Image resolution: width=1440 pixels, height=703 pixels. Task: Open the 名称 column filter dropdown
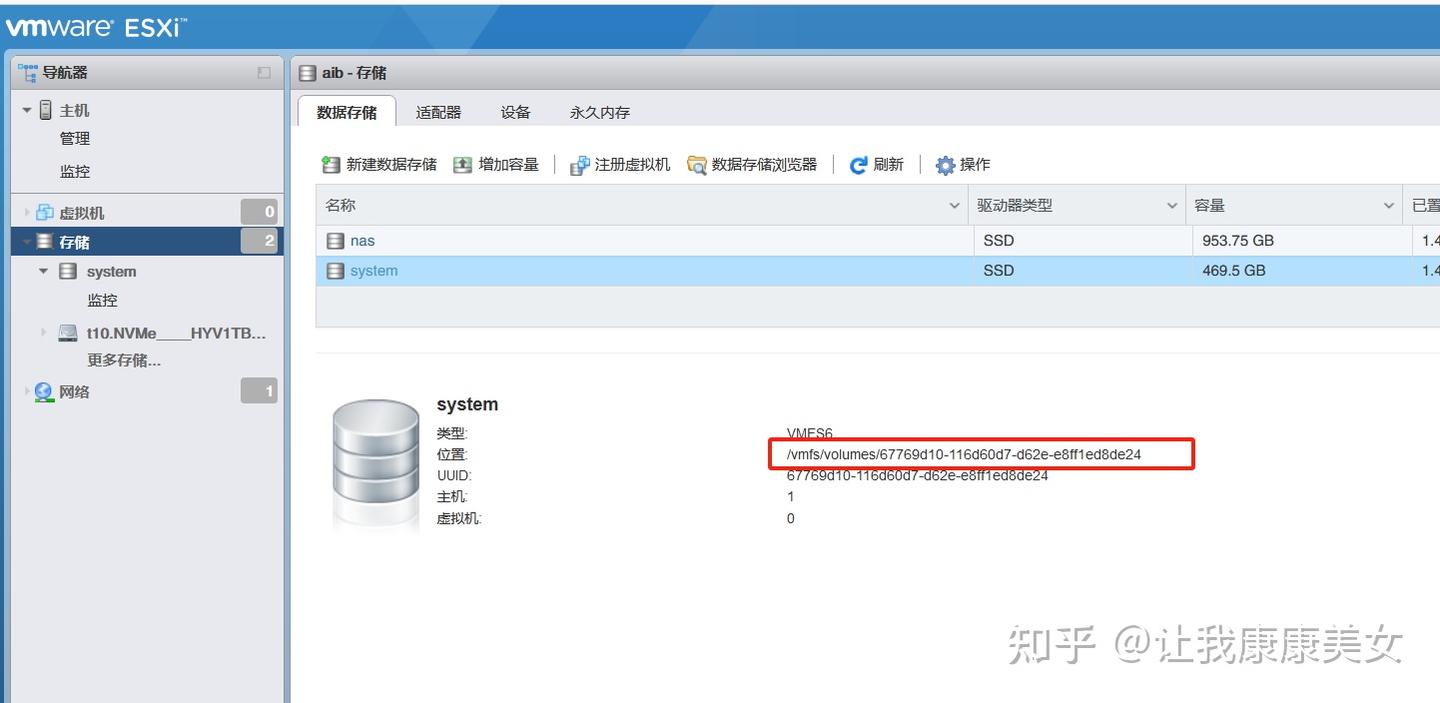(953, 205)
